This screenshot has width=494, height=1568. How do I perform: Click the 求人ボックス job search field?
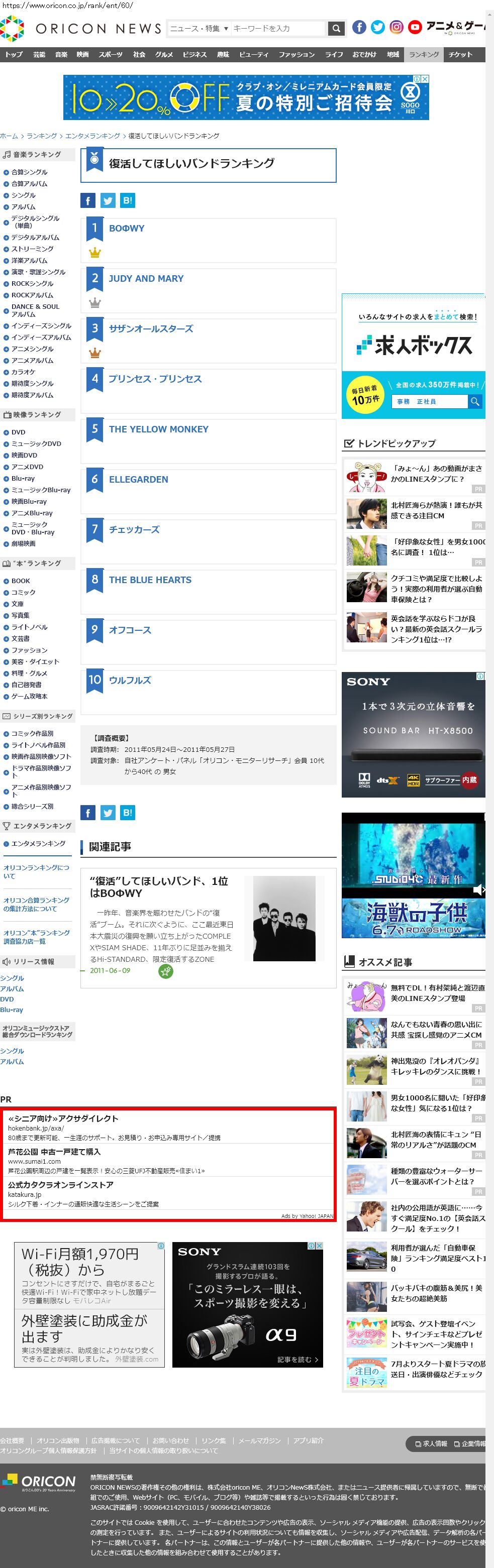coord(430,402)
